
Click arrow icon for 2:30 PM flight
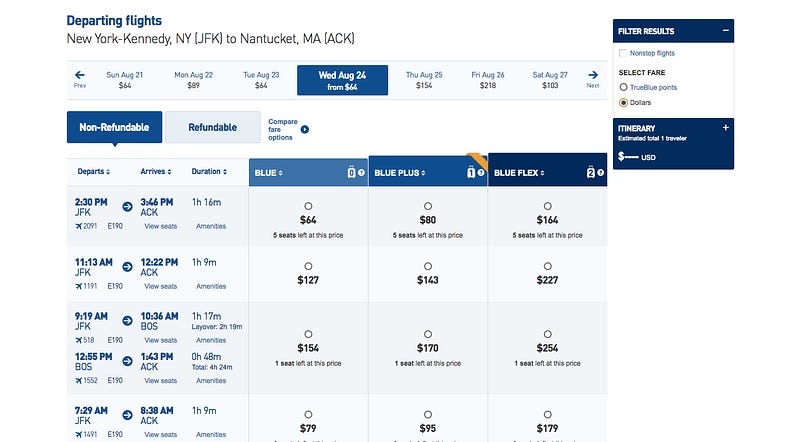point(128,207)
